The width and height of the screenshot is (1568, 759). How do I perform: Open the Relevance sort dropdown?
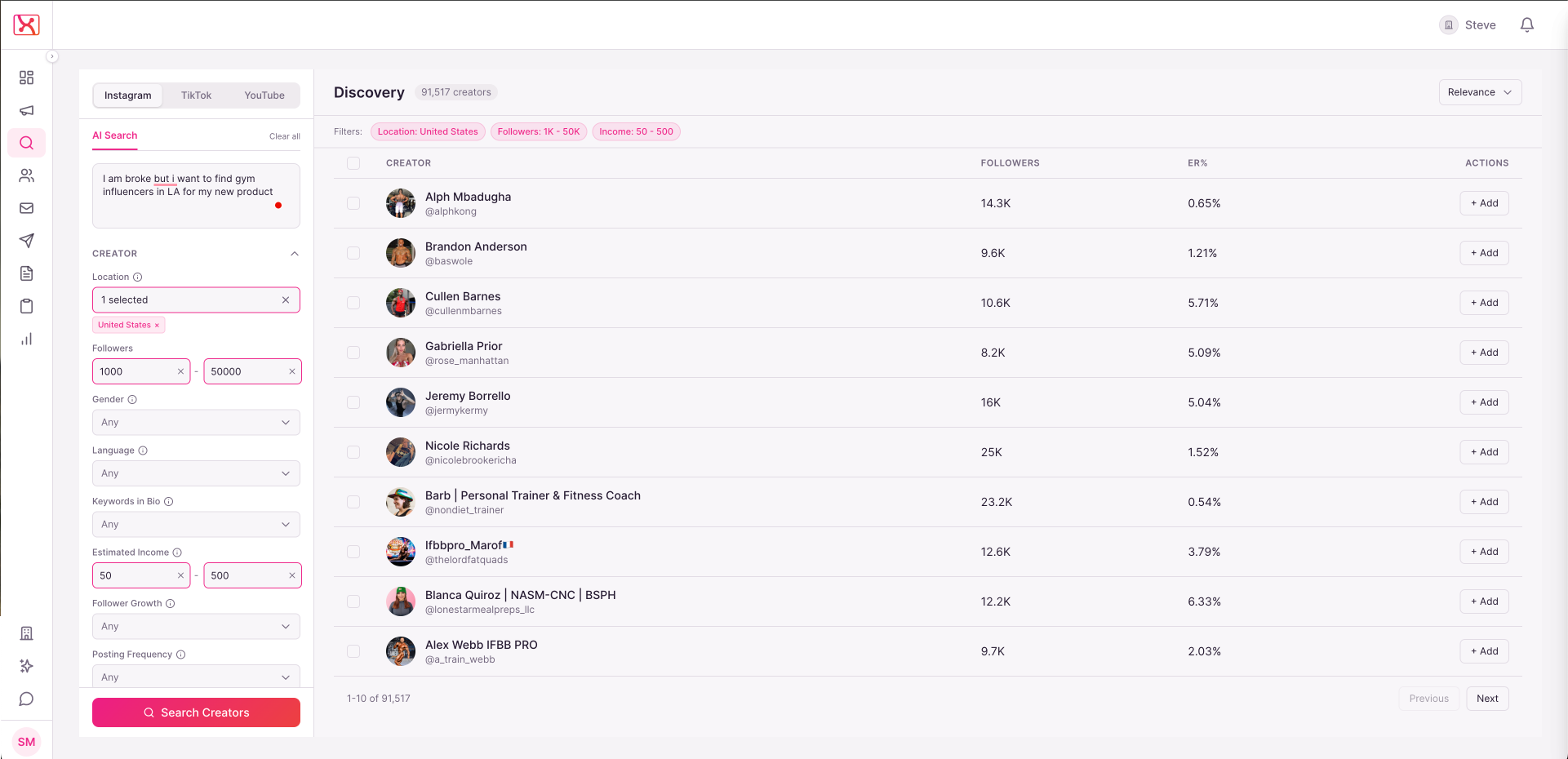[x=1480, y=92]
